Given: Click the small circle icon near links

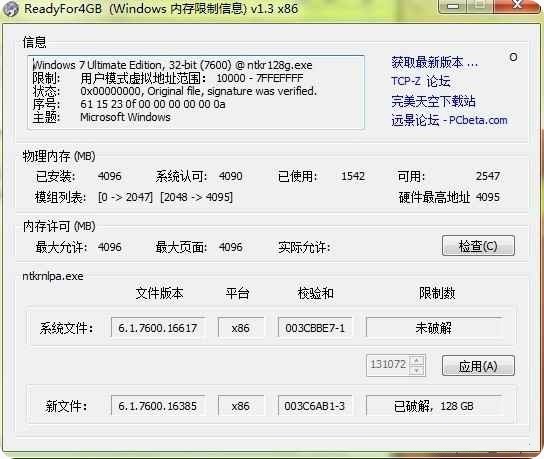Looking at the screenshot, I should [x=513, y=57].
